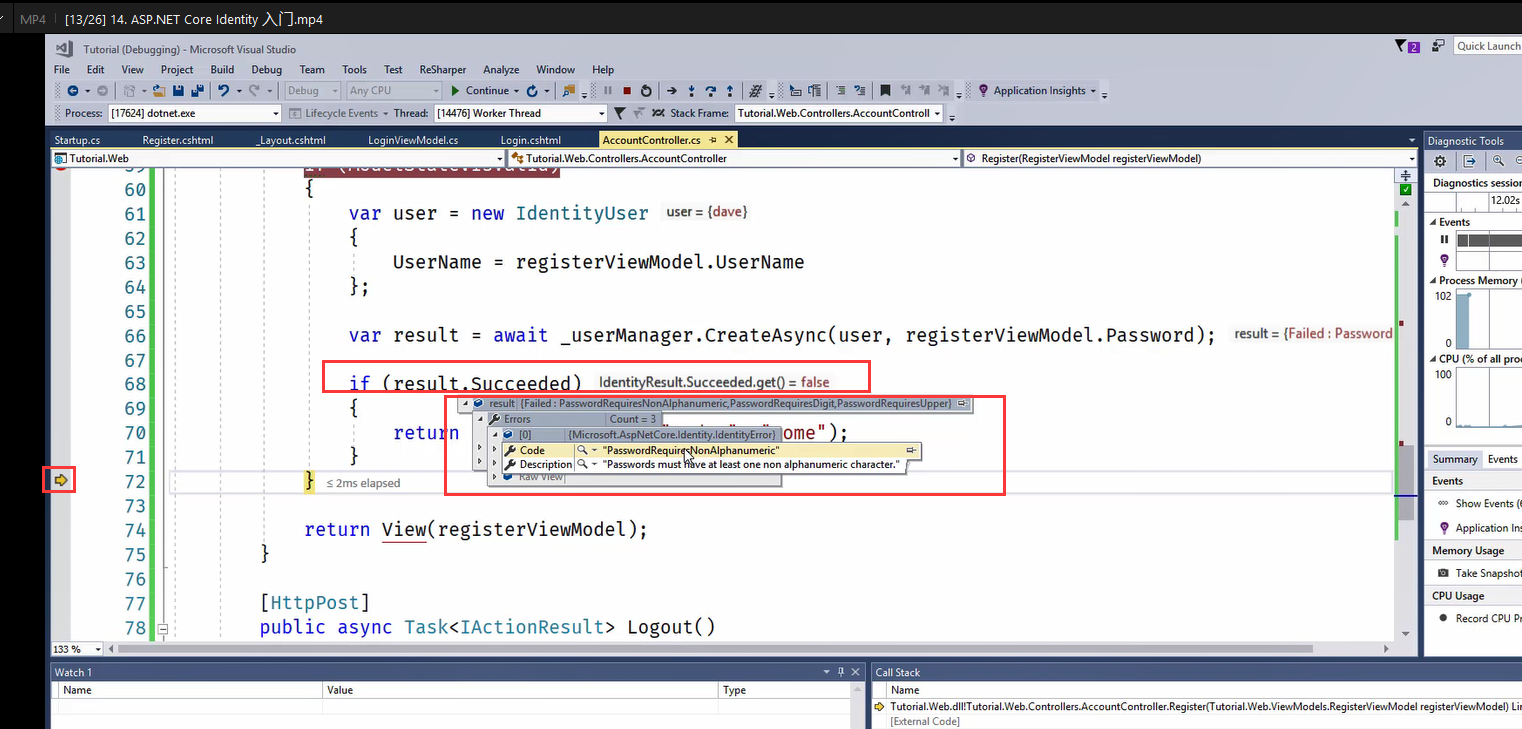
Task: Click Diagnostic Tools settings gear icon
Action: click(x=1440, y=161)
